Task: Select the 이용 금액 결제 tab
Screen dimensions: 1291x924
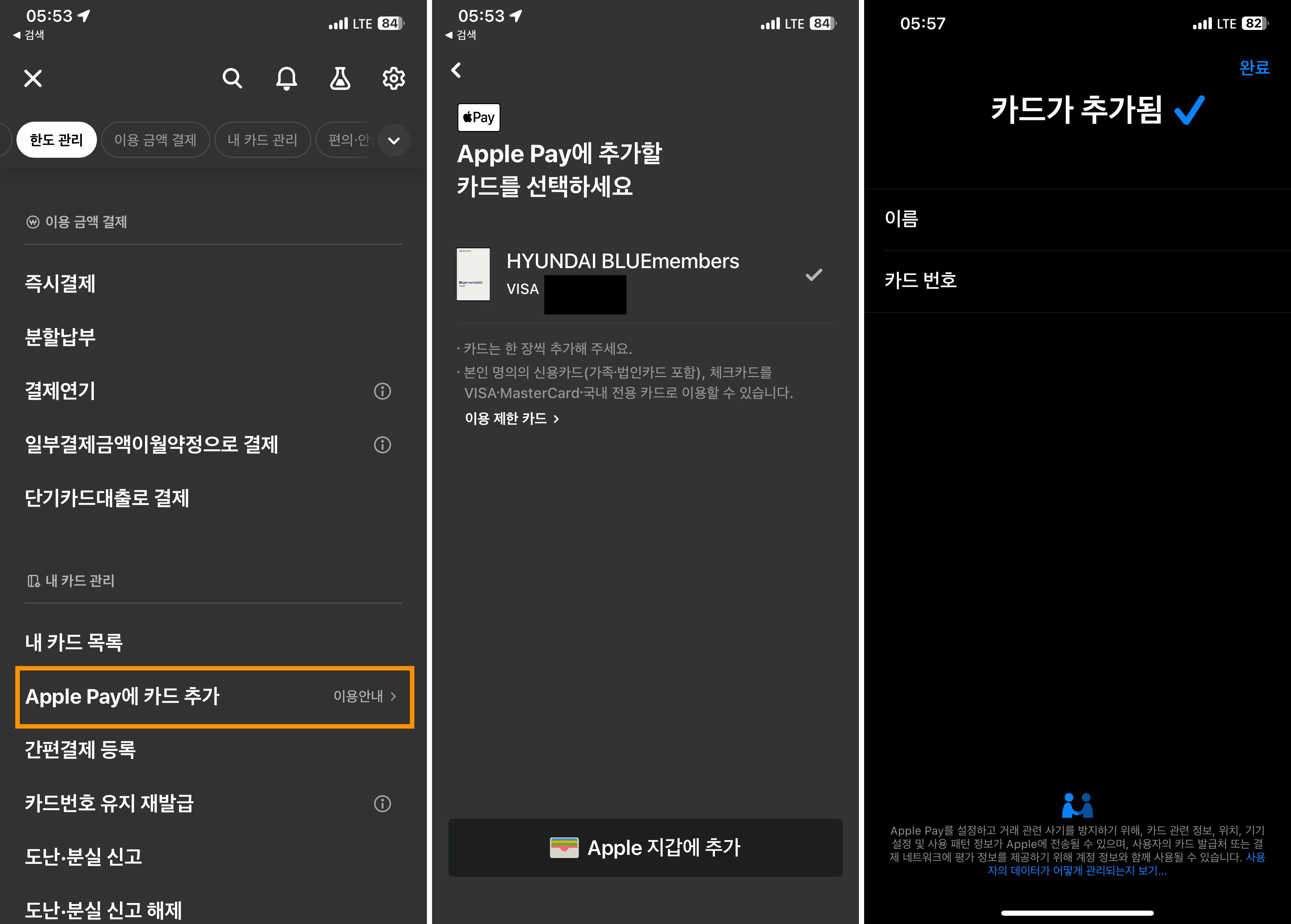Action: (155, 140)
